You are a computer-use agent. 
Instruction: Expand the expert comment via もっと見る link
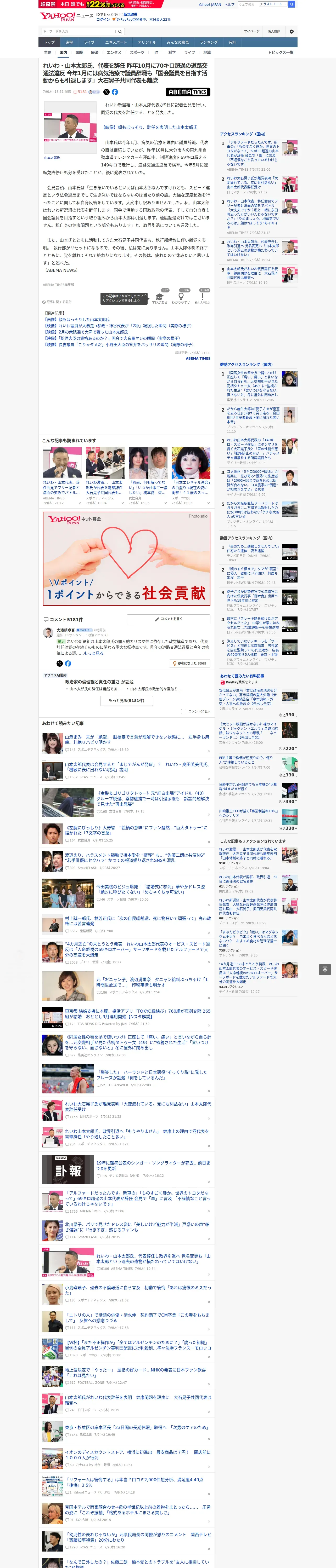click(x=94, y=653)
